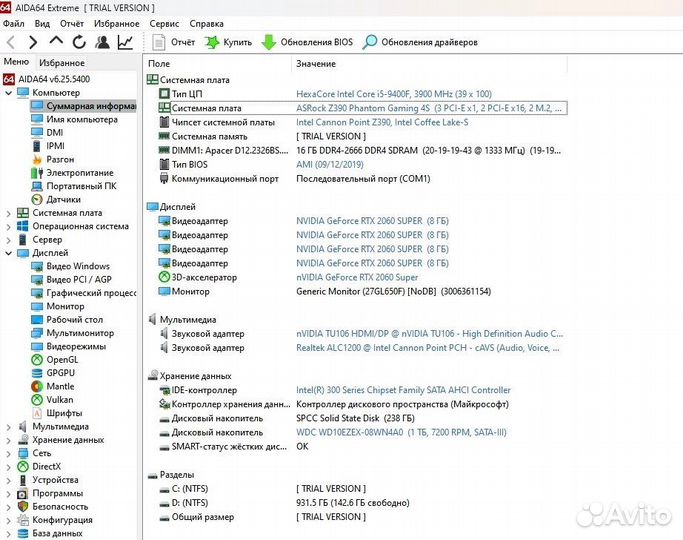683x540 pixels.
Task: Open the Отчёт menu in menu bar
Action: tap(72, 24)
